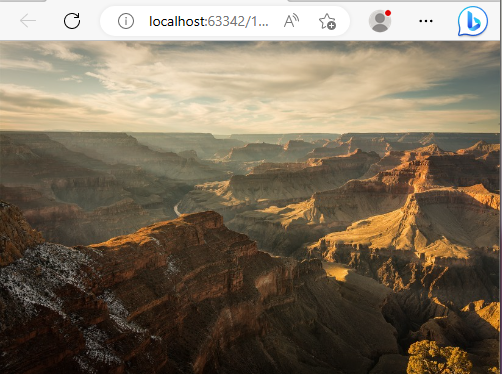Start Read aloud from the address bar
502x374 pixels.
click(291, 21)
